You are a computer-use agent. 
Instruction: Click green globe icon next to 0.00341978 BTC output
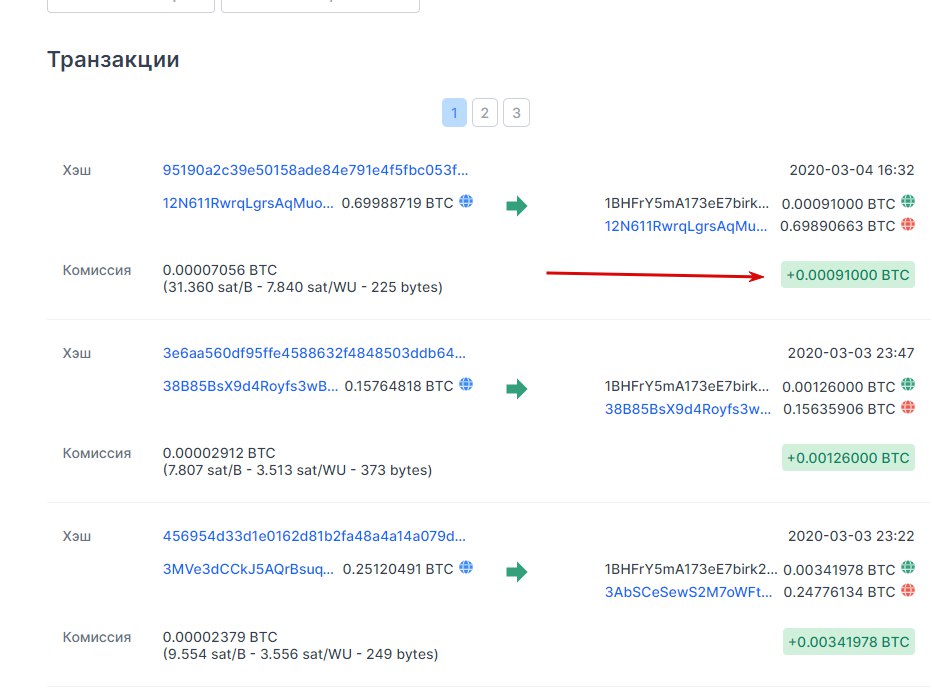(x=908, y=568)
